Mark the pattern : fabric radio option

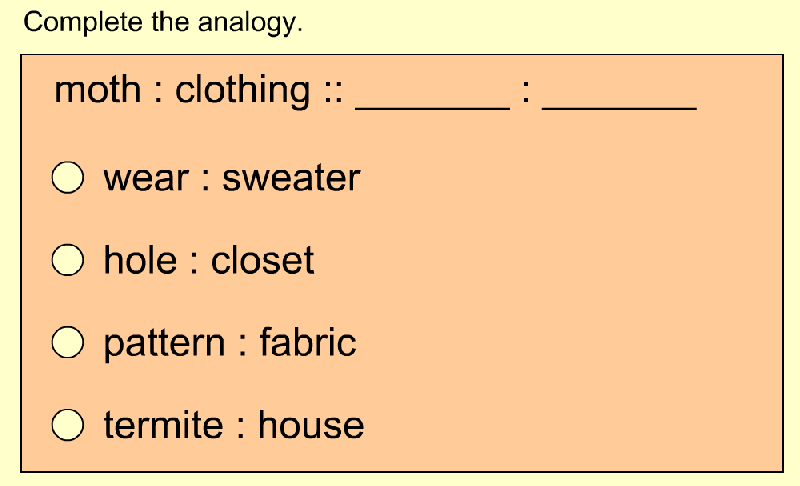click(x=68, y=342)
